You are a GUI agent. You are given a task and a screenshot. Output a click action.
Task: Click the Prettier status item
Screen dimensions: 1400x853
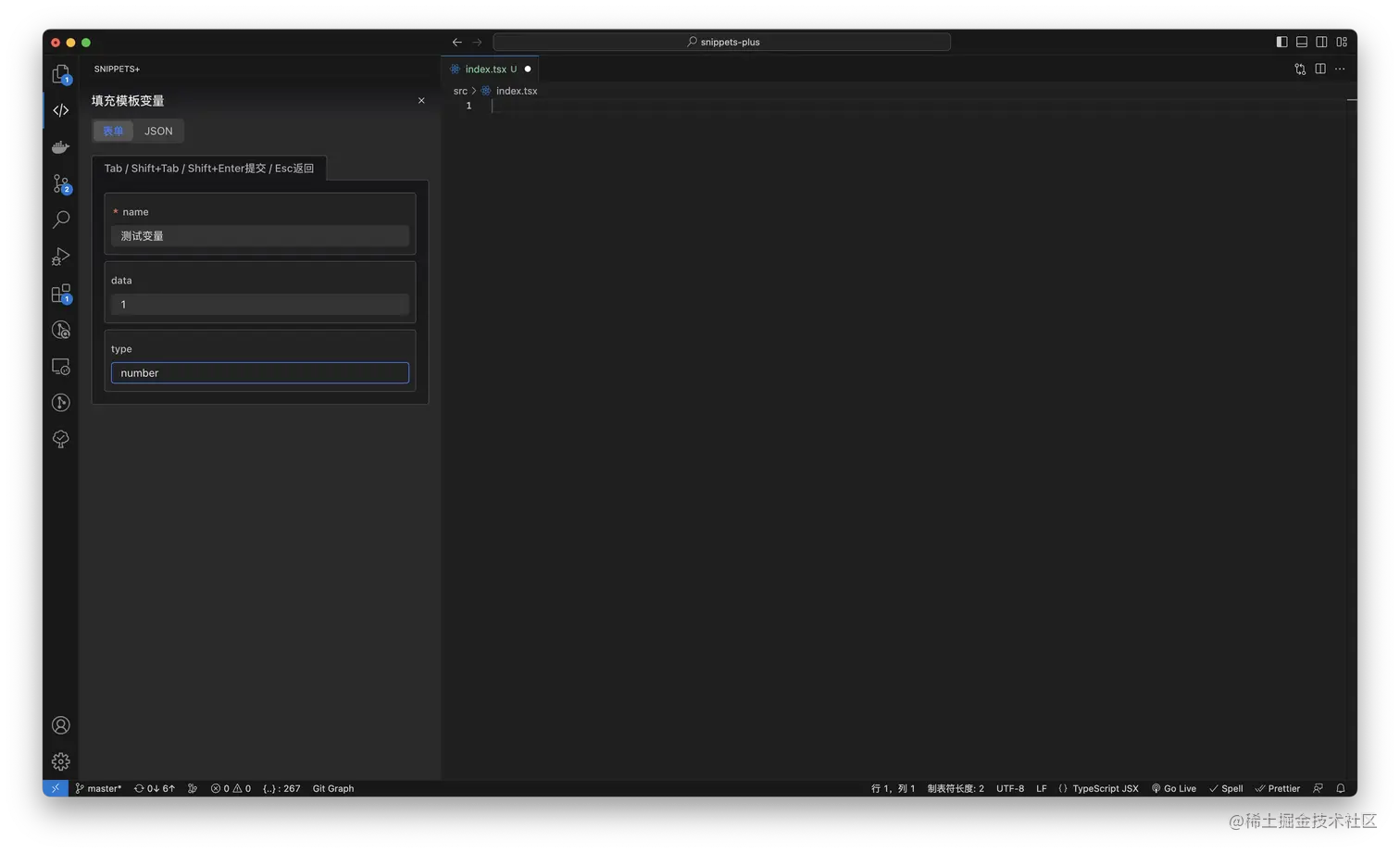[1278, 788]
